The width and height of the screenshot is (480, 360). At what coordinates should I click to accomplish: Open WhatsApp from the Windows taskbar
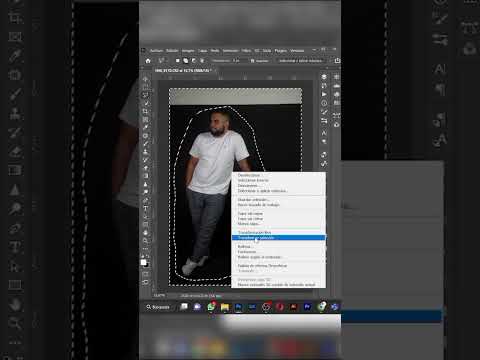pos(211,307)
